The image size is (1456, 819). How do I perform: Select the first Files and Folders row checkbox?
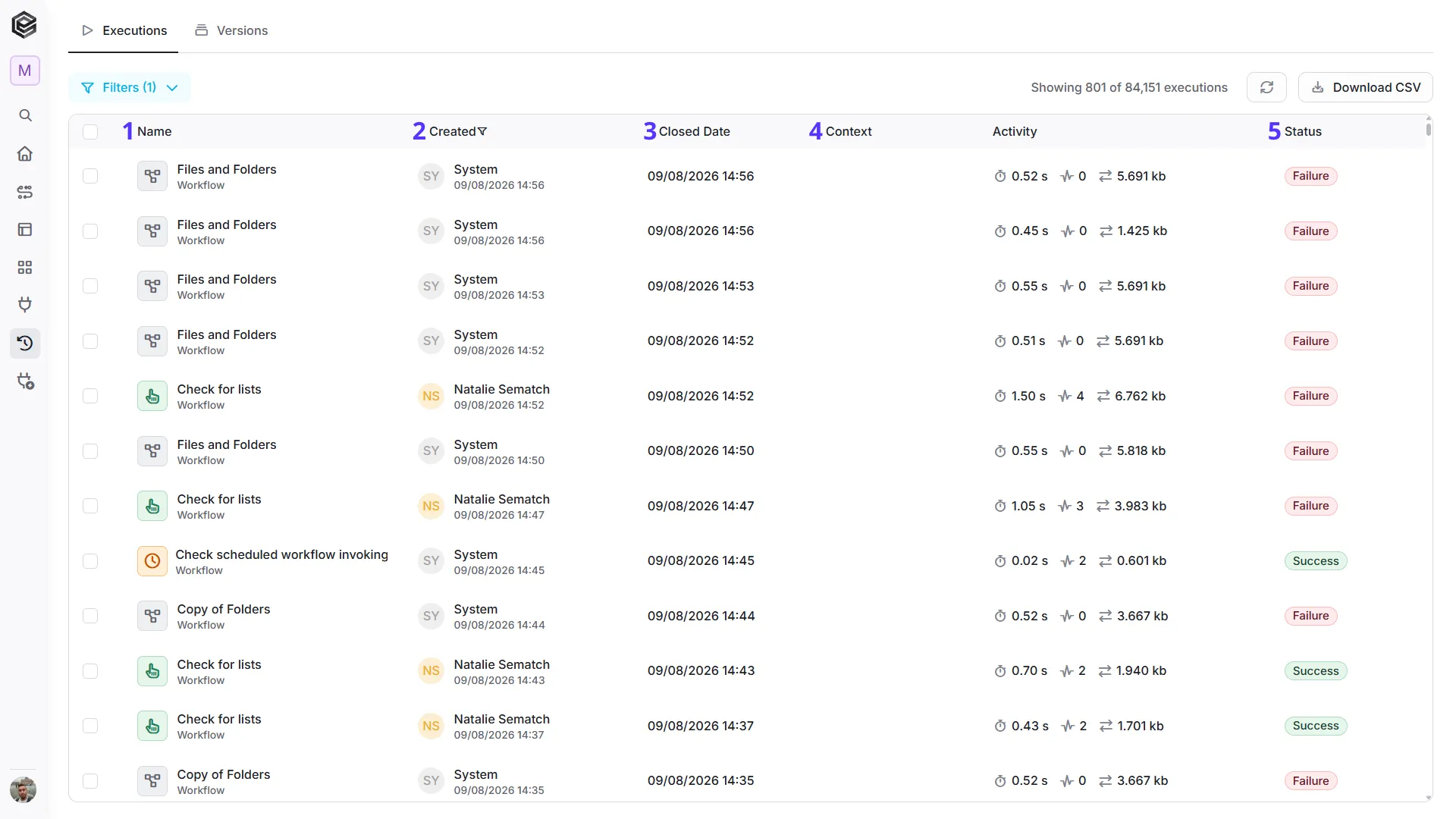click(90, 176)
